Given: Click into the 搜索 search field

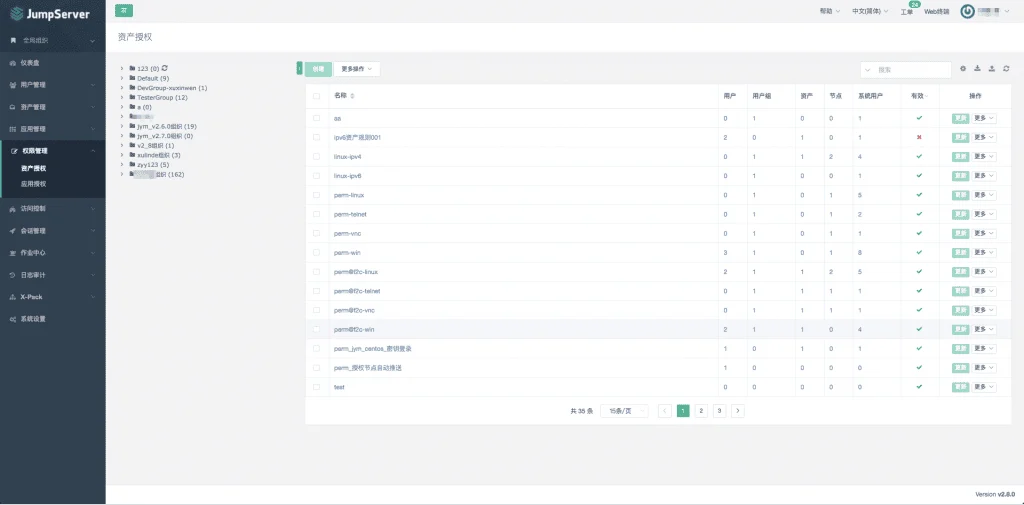Looking at the screenshot, I should 906,69.
